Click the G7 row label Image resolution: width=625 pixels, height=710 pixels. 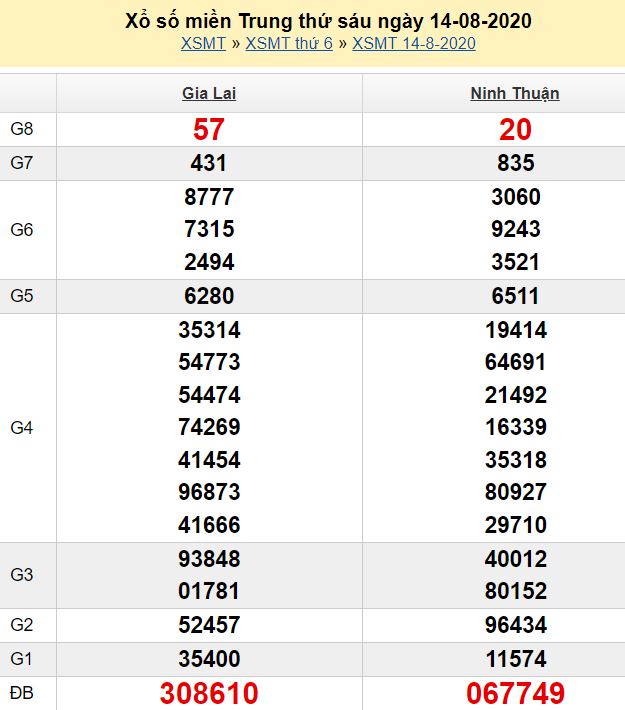click(x=22, y=163)
